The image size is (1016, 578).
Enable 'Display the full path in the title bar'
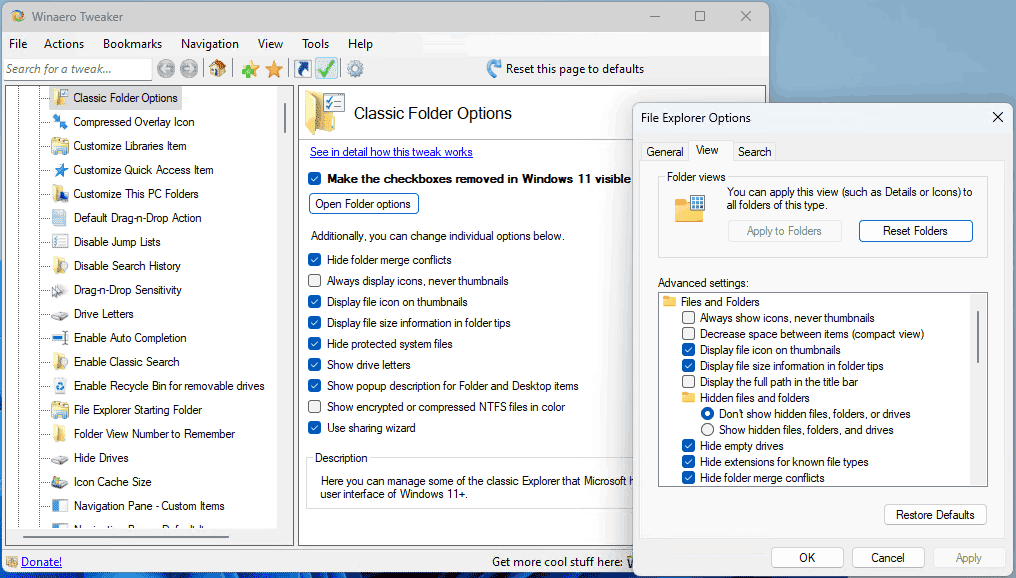(x=689, y=382)
